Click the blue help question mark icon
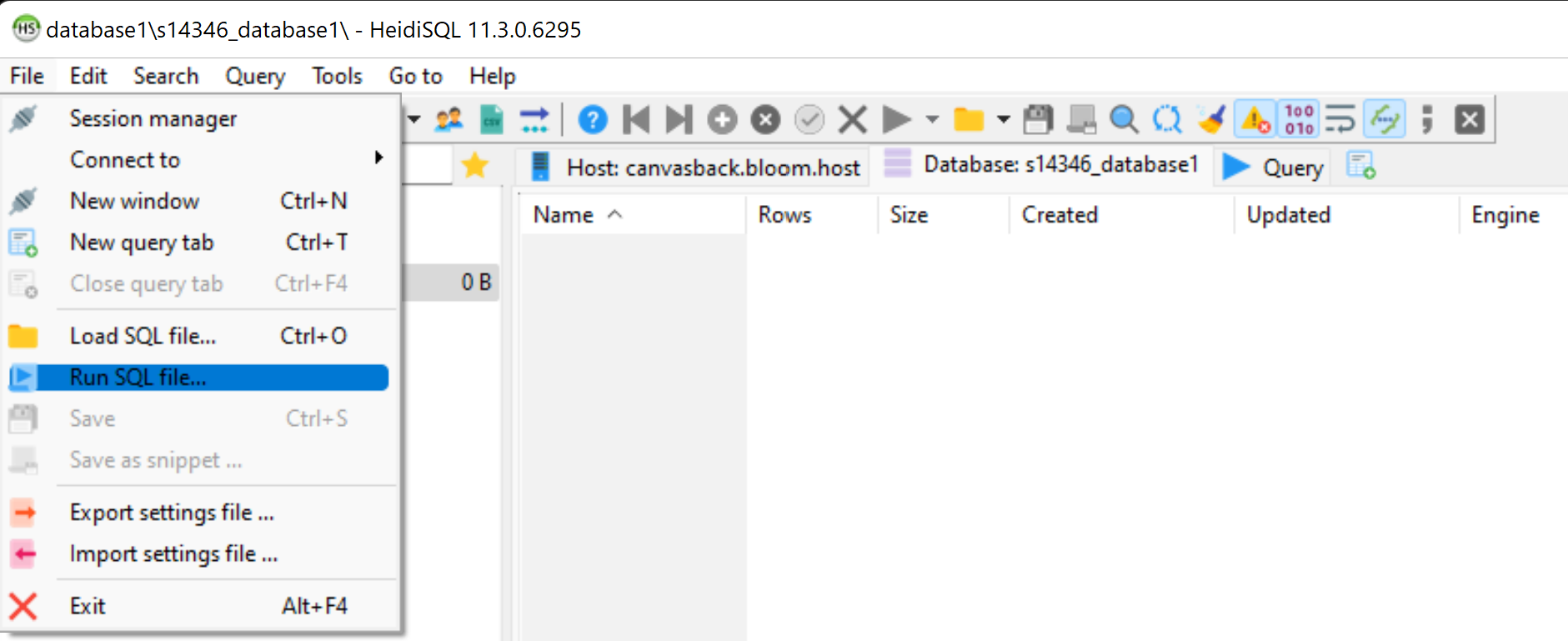 point(593,120)
